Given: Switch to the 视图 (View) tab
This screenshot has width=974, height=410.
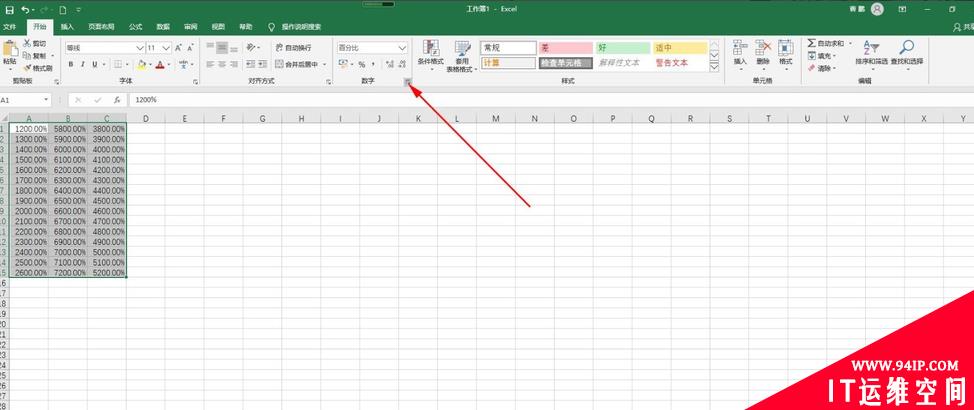Looking at the screenshot, I should [218, 27].
